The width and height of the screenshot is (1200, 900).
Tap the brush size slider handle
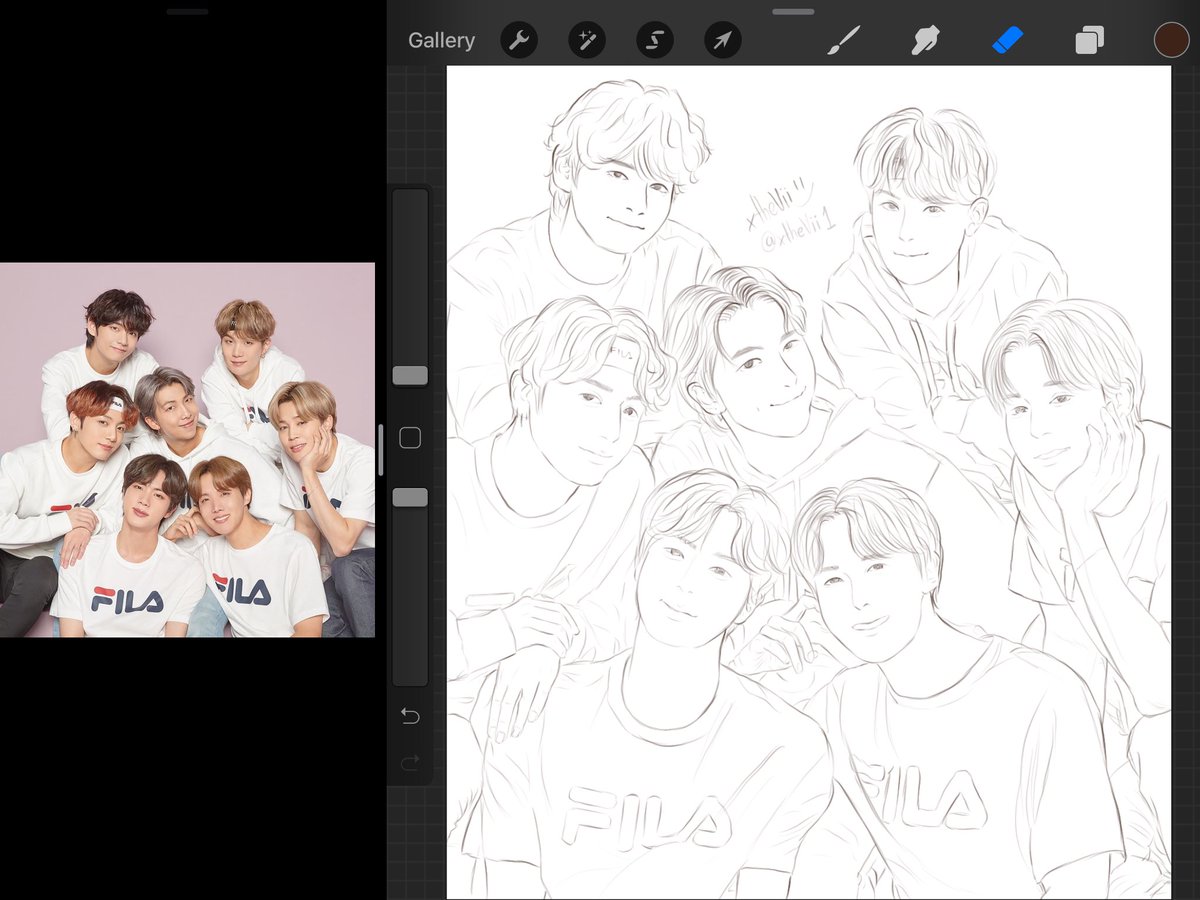pyautogui.click(x=410, y=375)
